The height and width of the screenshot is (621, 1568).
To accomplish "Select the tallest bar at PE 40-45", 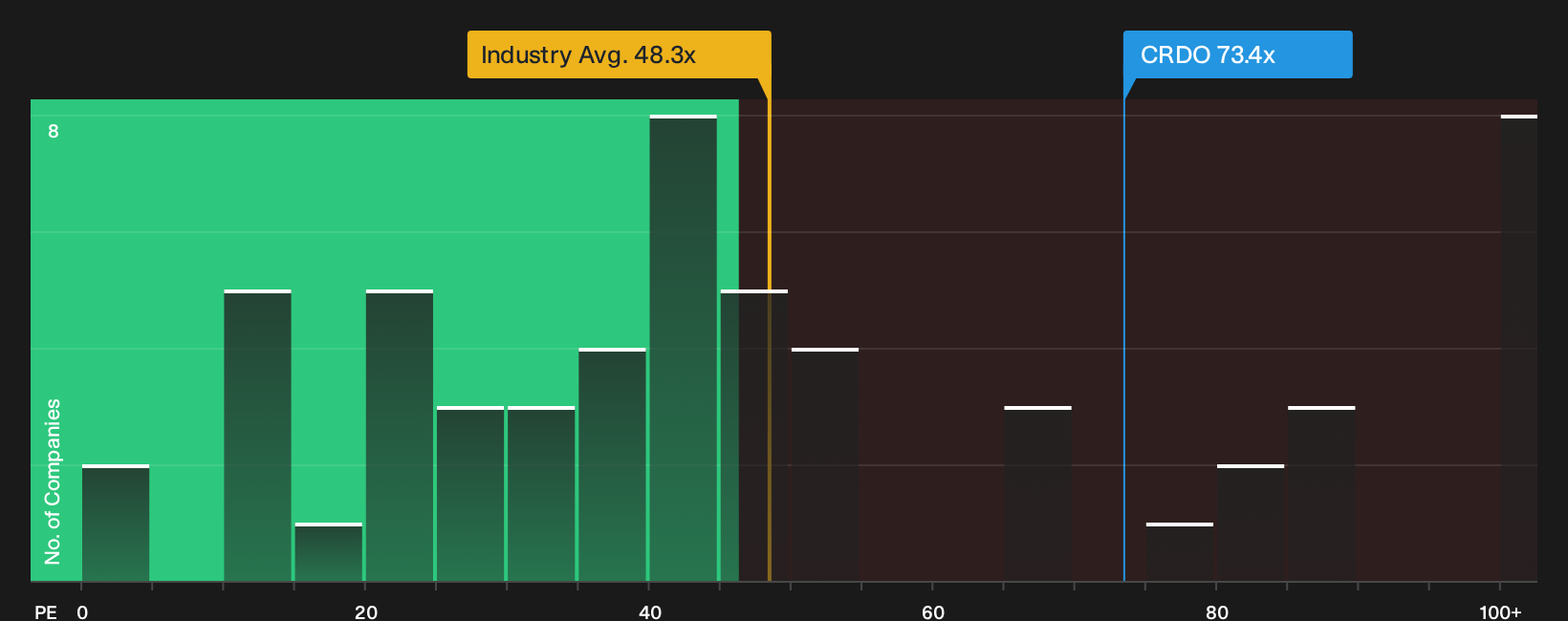I will tap(683, 349).
